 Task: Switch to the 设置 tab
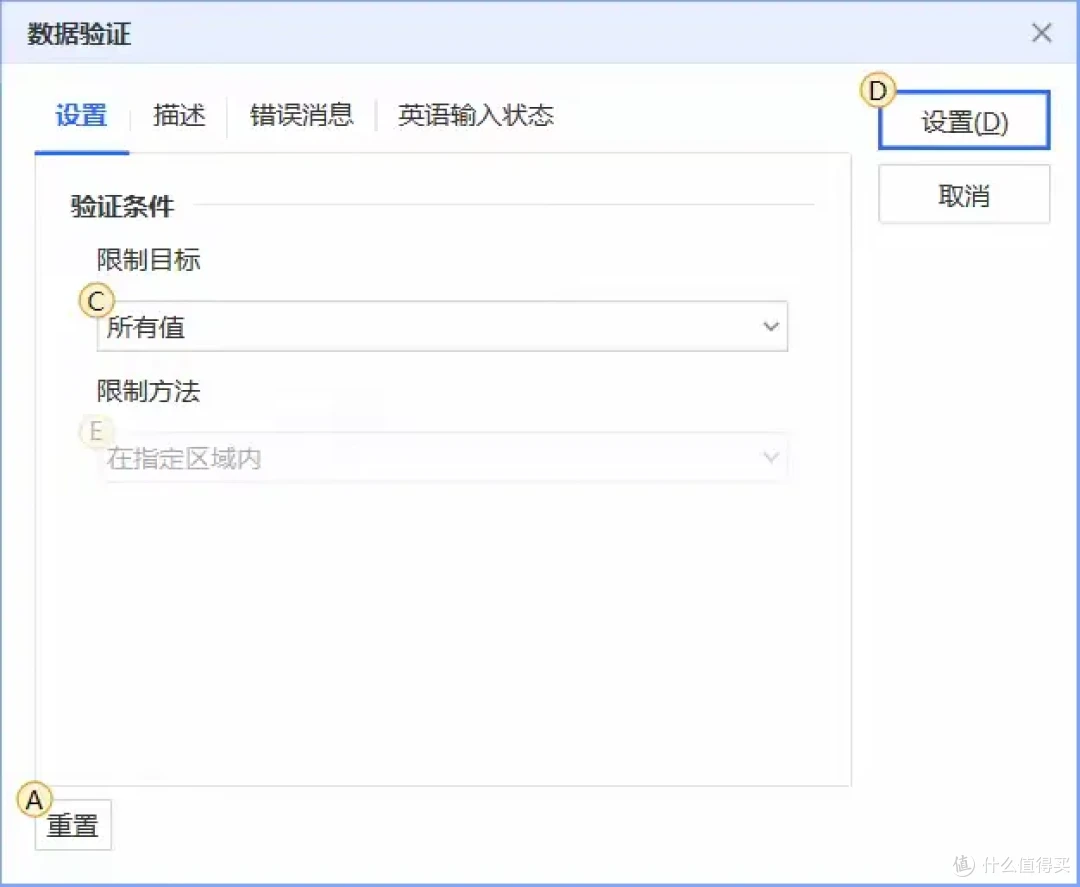pyautogui.click(x=81, y=115)
